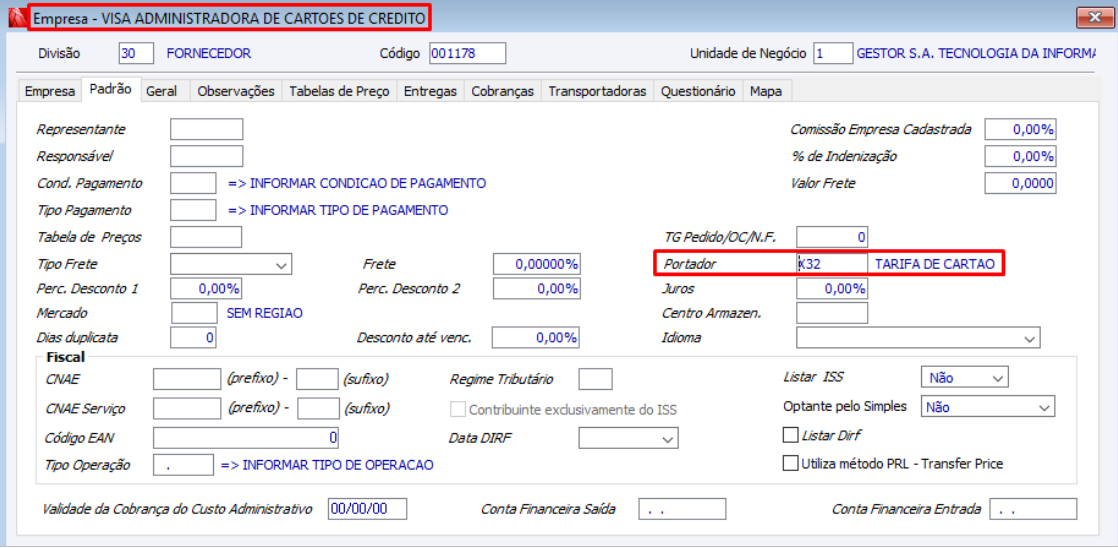Open the Cobranças tab
This screenshot has height=548, width=1118.
[503, 91]
